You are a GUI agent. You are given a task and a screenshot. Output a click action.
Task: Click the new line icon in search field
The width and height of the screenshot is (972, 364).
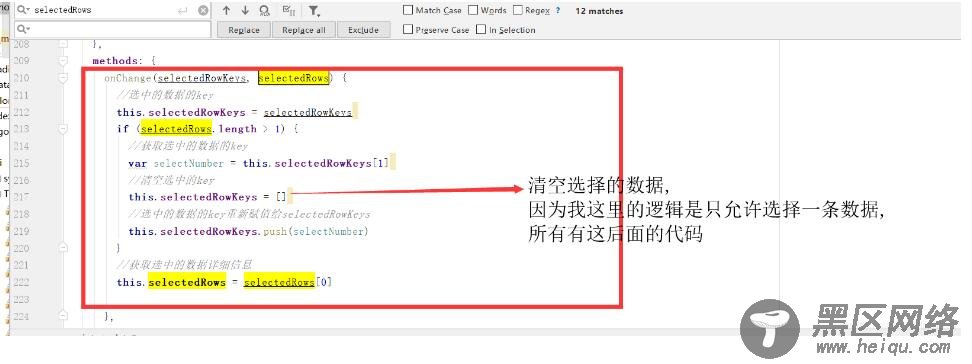182,11
